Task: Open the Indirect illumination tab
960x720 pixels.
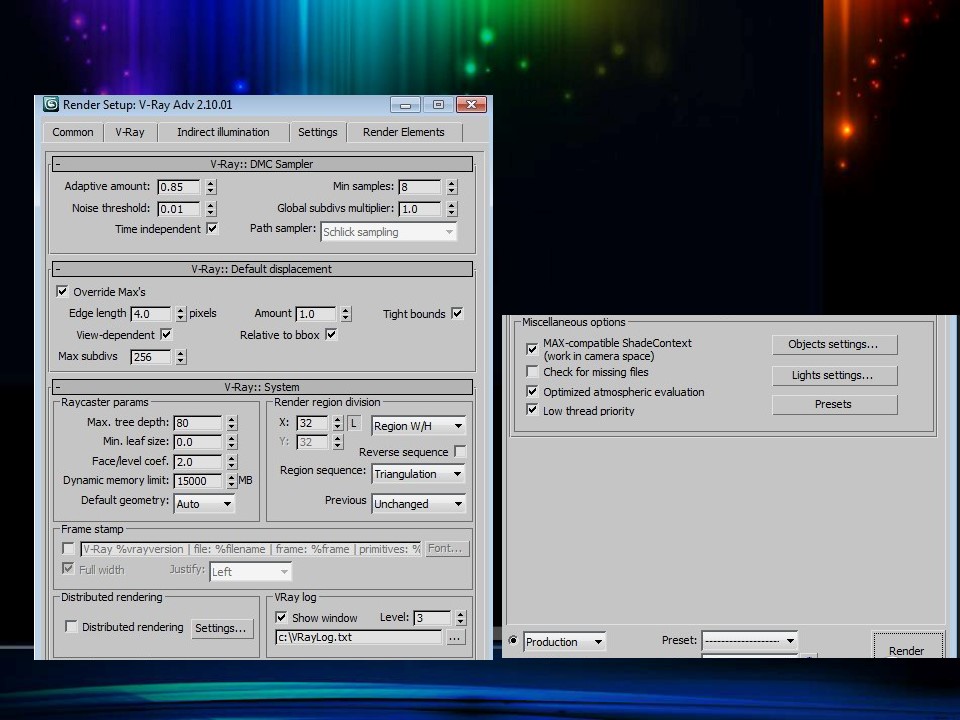Action: pos(223,132)
